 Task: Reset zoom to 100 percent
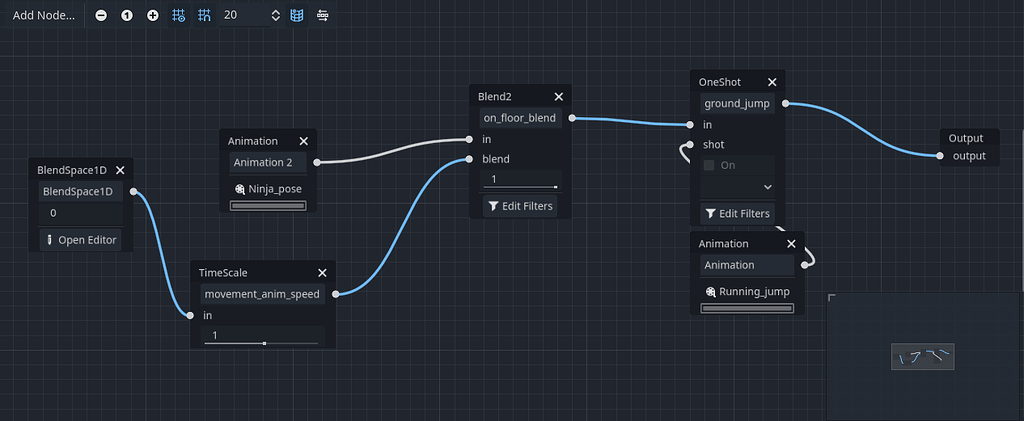click(x=127, y=15)
